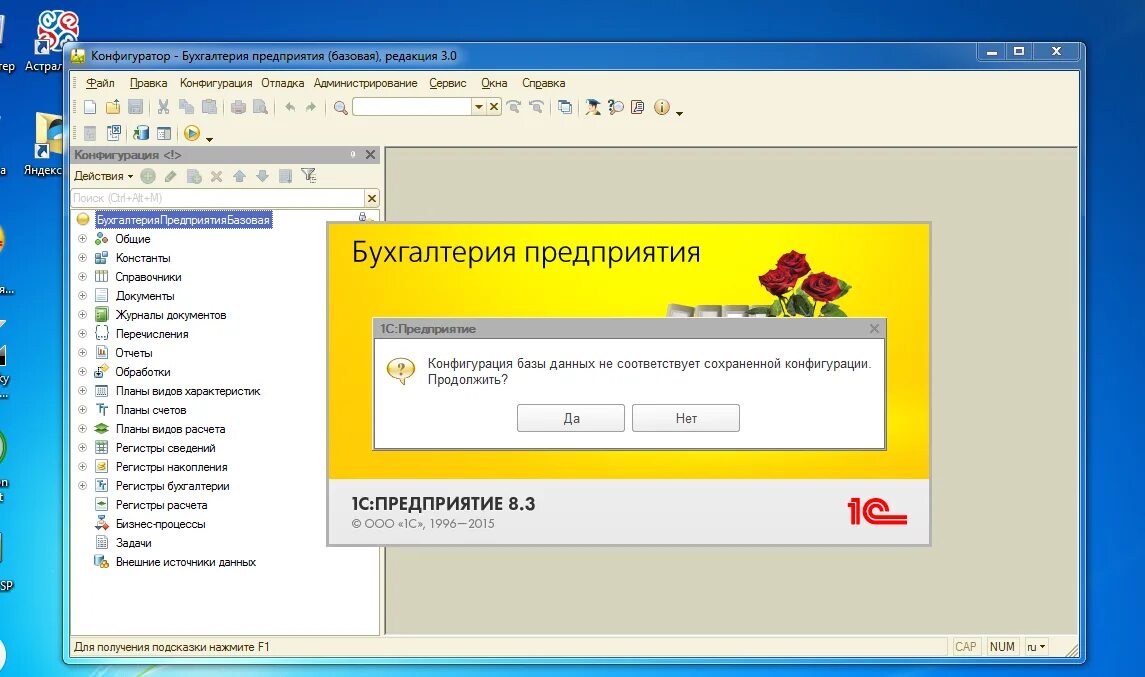This screenshot has width=1145, height=677.
Task: Click the magnifier Find icon
Action: 340,108
